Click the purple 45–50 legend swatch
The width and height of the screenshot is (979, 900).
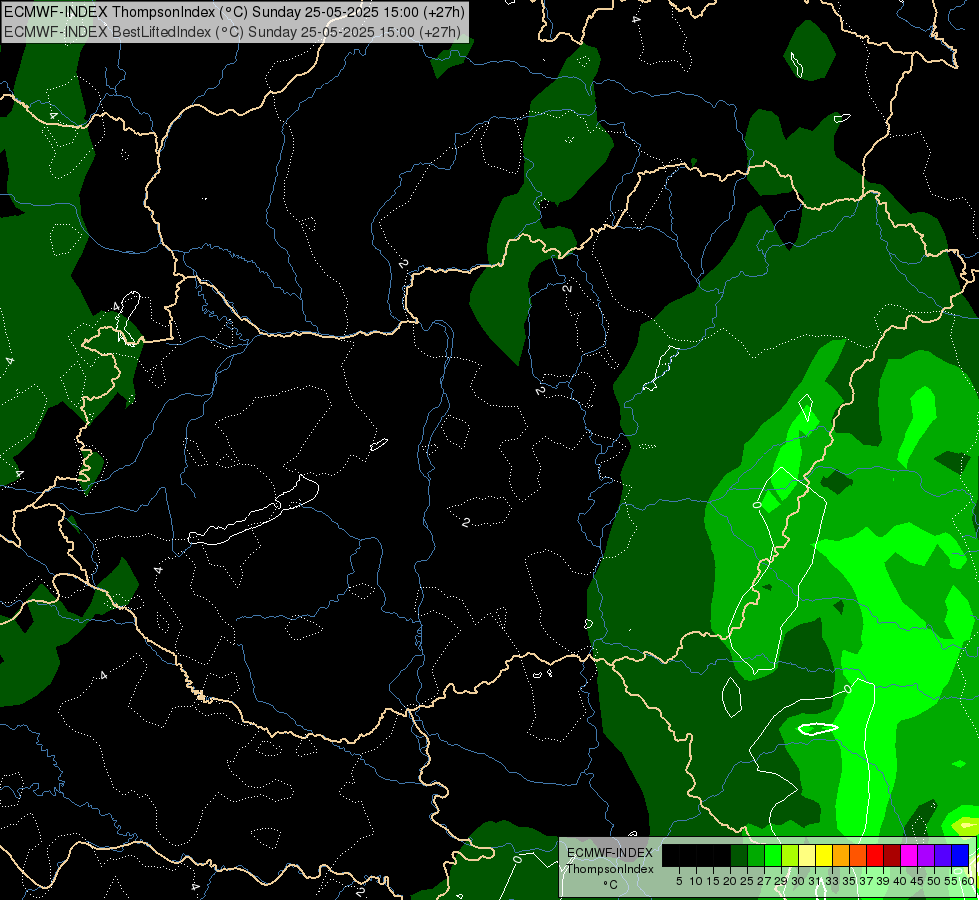pos(926,855)
